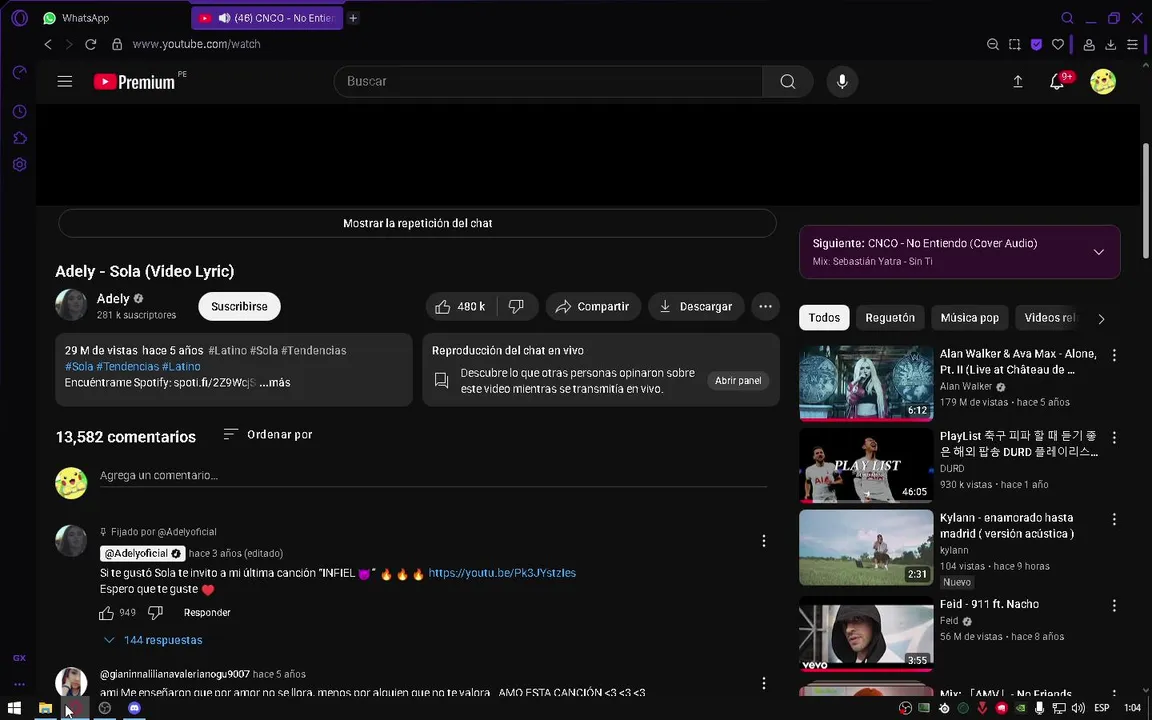Add page to bookmarks with heart icon
Image resolution: width=1152 pixels, height=720 pixels.
(1058, 44)
